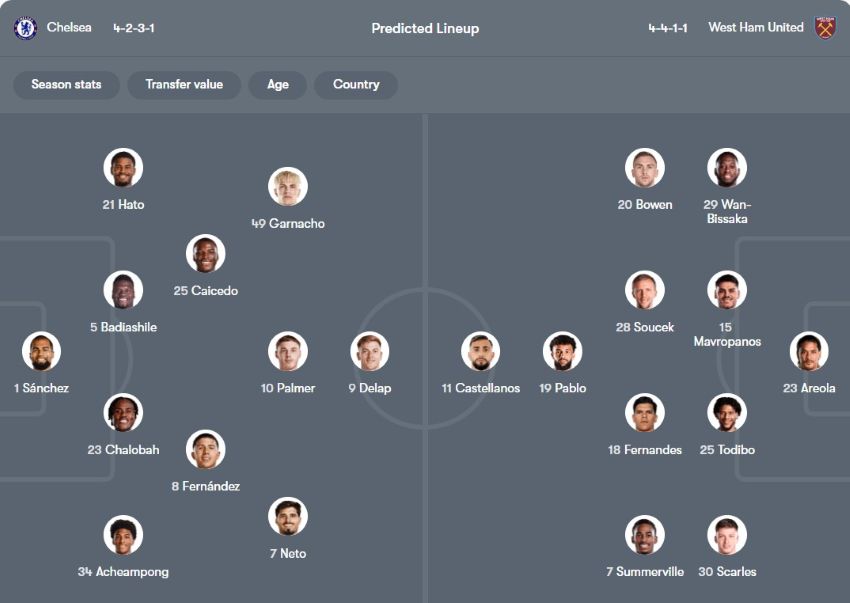Click the Predicted Lineup heading
Viewport: 850px width, 603px height.
pyautogui.click(x=425, y=28)
